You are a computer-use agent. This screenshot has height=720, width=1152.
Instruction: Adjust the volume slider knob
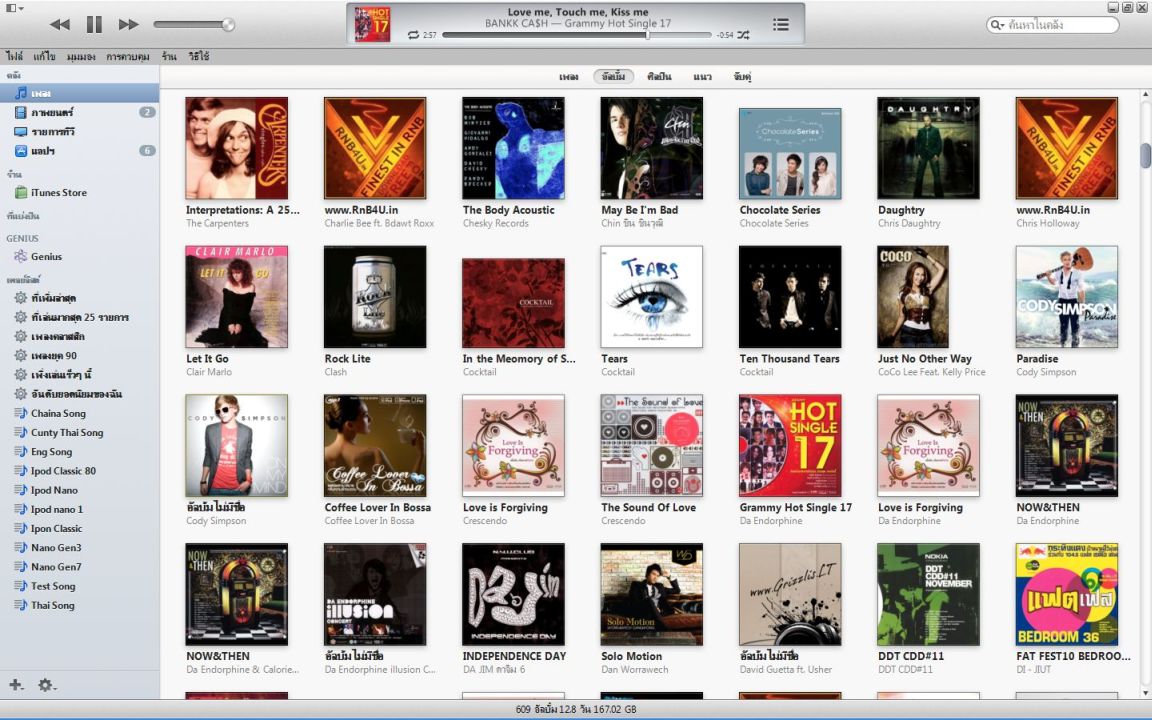(228, 25)
